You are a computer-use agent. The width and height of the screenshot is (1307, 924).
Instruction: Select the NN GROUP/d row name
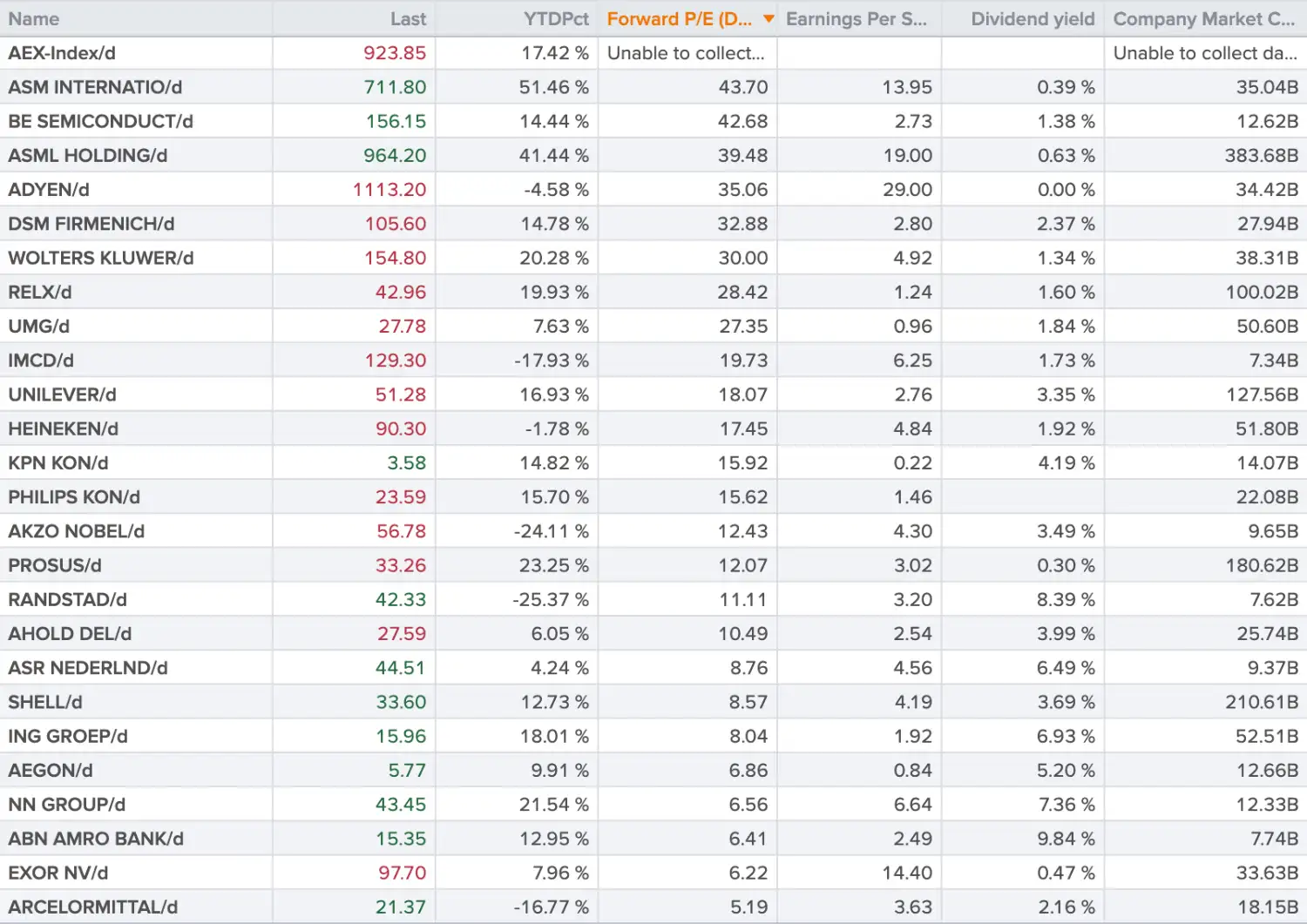pyautogui.click(x=67, y=804)
